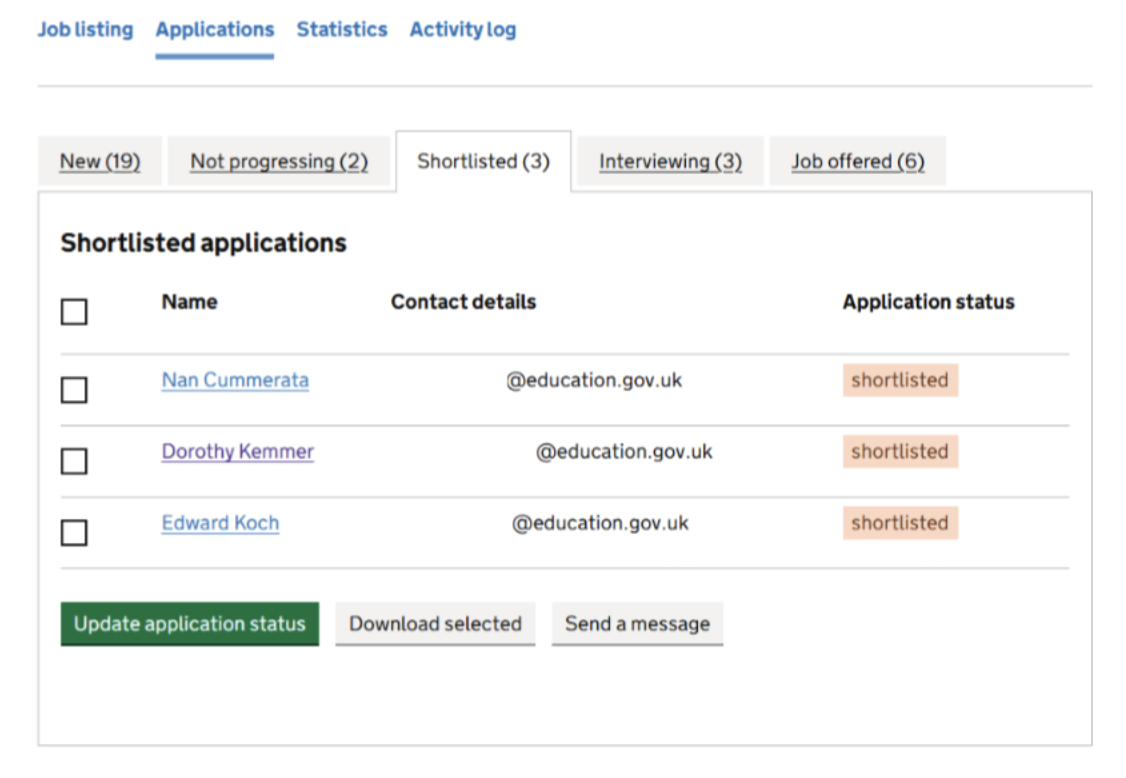Tick the checkbox for Edward Koch
Screen dimensions: 1126x778
click(x=74, y=533)
